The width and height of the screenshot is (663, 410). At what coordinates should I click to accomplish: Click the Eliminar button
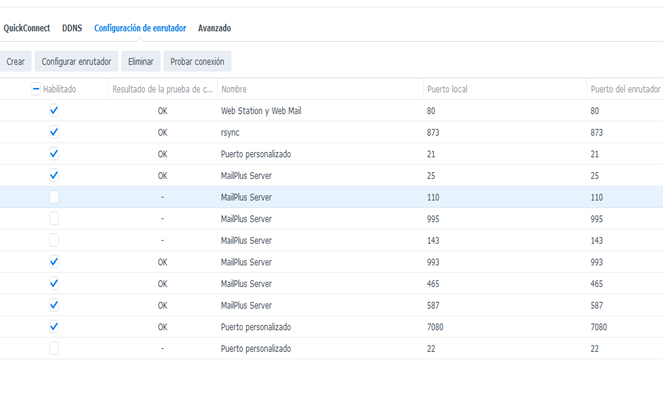[x=141, y=61]
